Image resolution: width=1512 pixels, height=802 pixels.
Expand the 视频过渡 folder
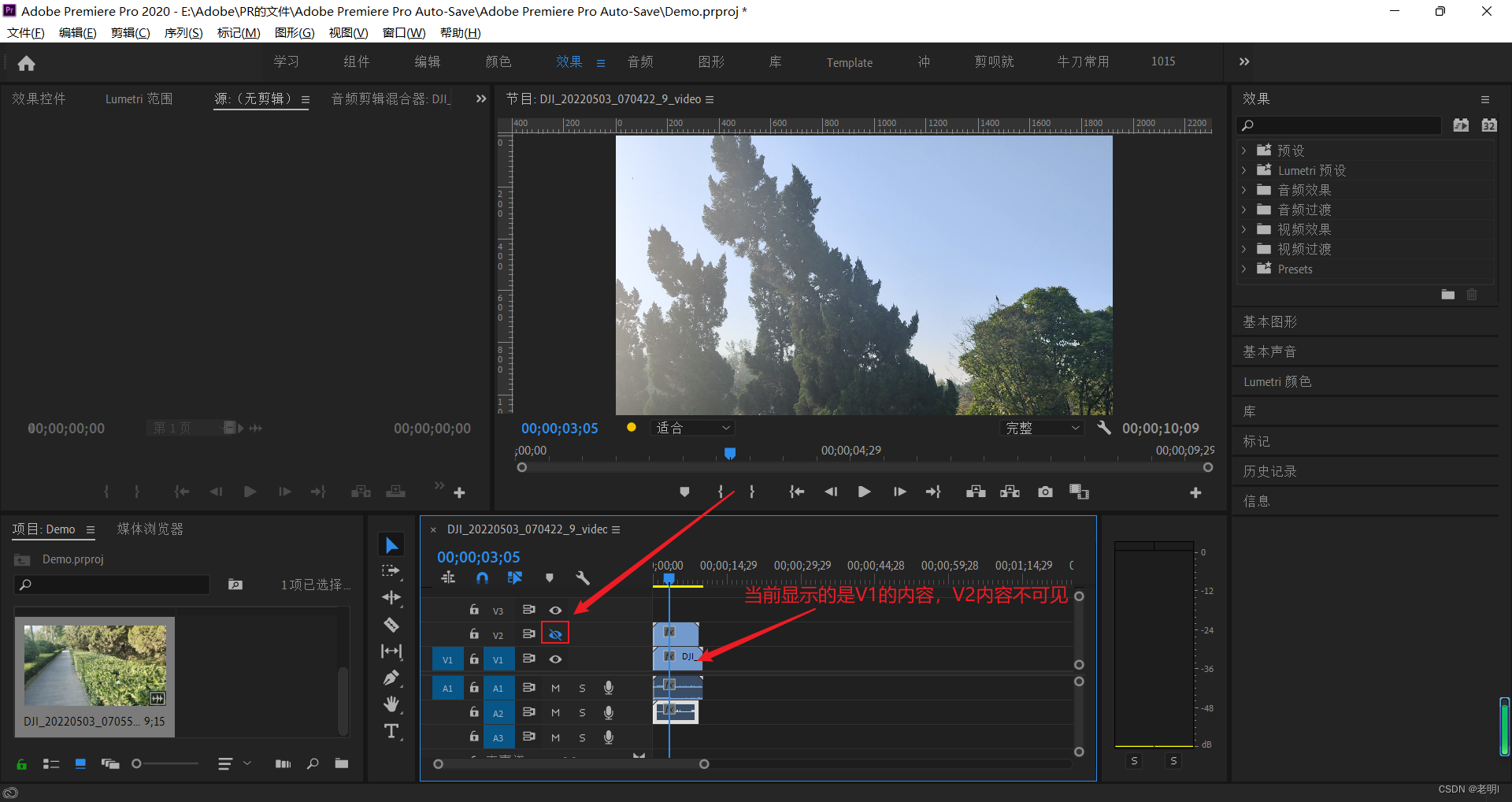(1243, 249)
